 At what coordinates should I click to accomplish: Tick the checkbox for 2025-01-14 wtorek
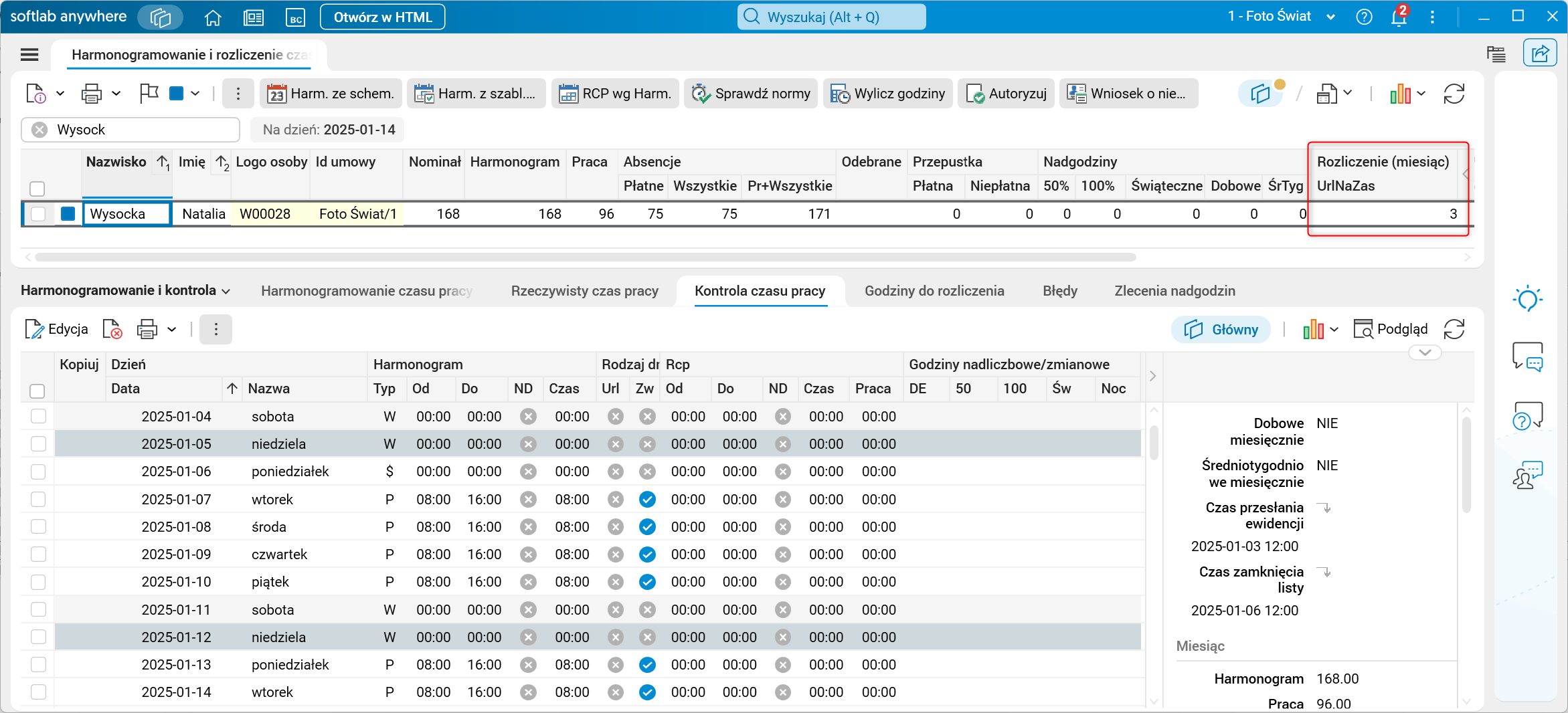[38, 692]
